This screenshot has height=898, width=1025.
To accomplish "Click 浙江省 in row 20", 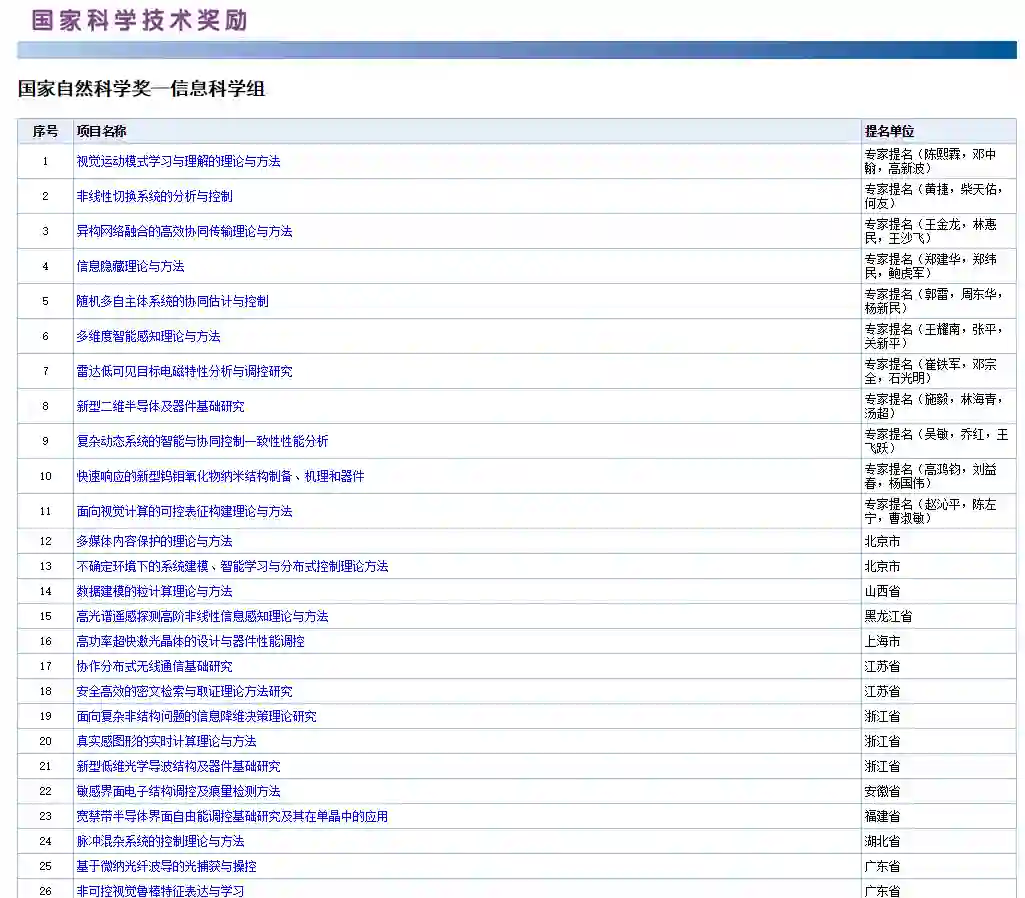I will tap(882, 741).
